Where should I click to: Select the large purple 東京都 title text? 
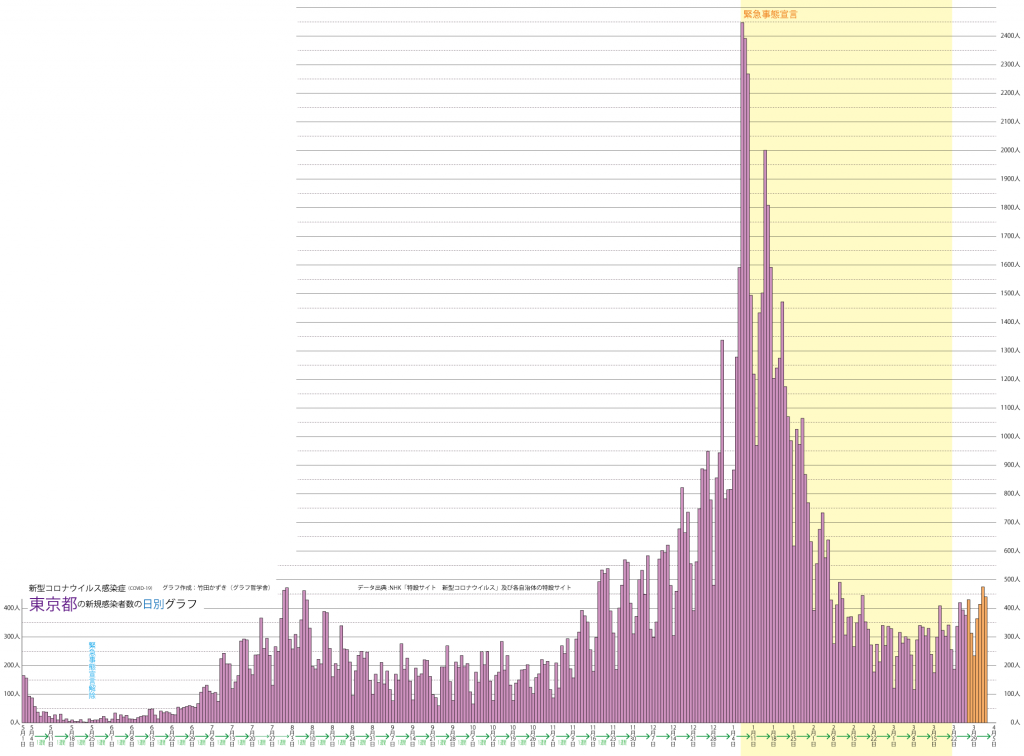52,605
